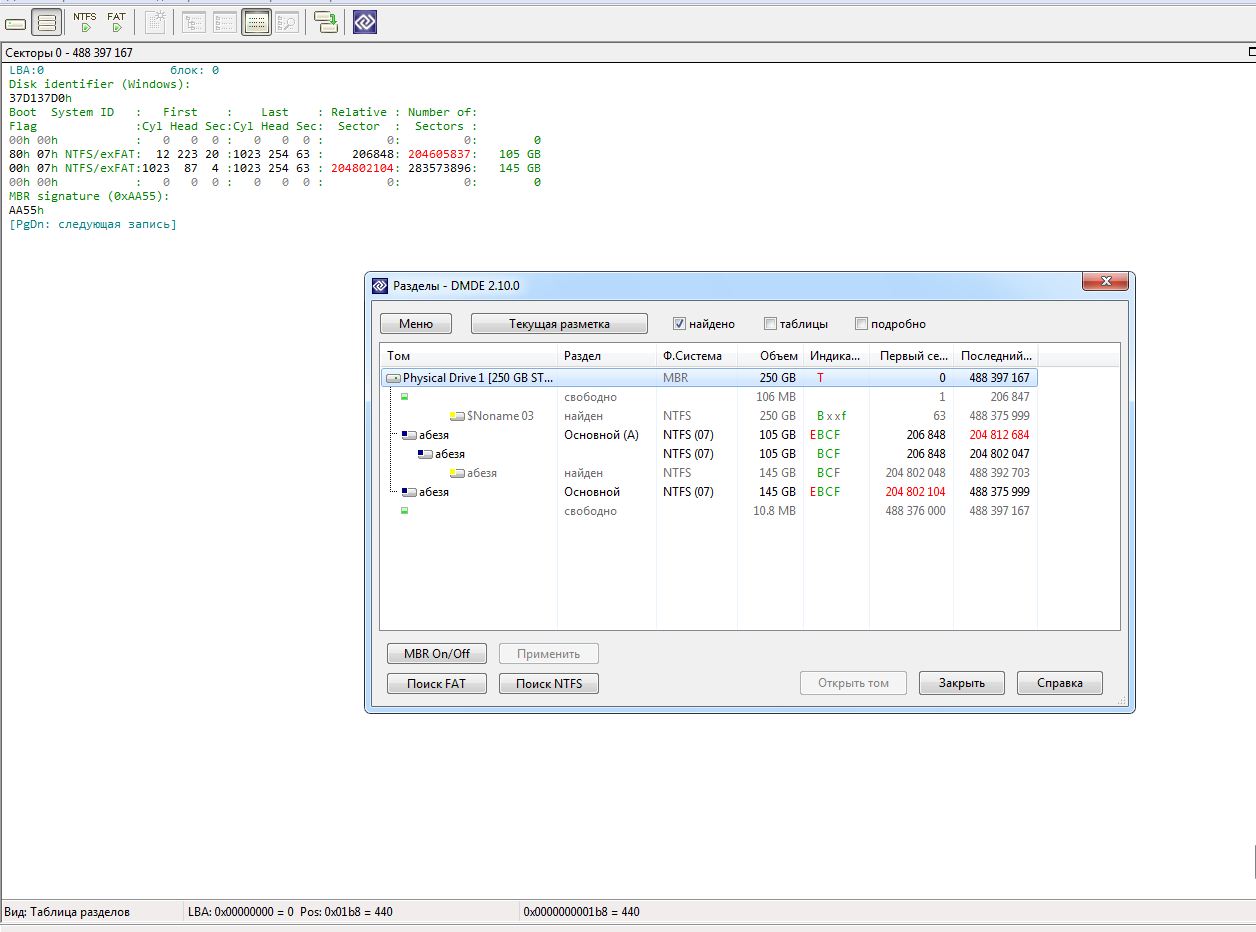
Task: Tick the "подробно" checkbox
Action: coord(861,324)
